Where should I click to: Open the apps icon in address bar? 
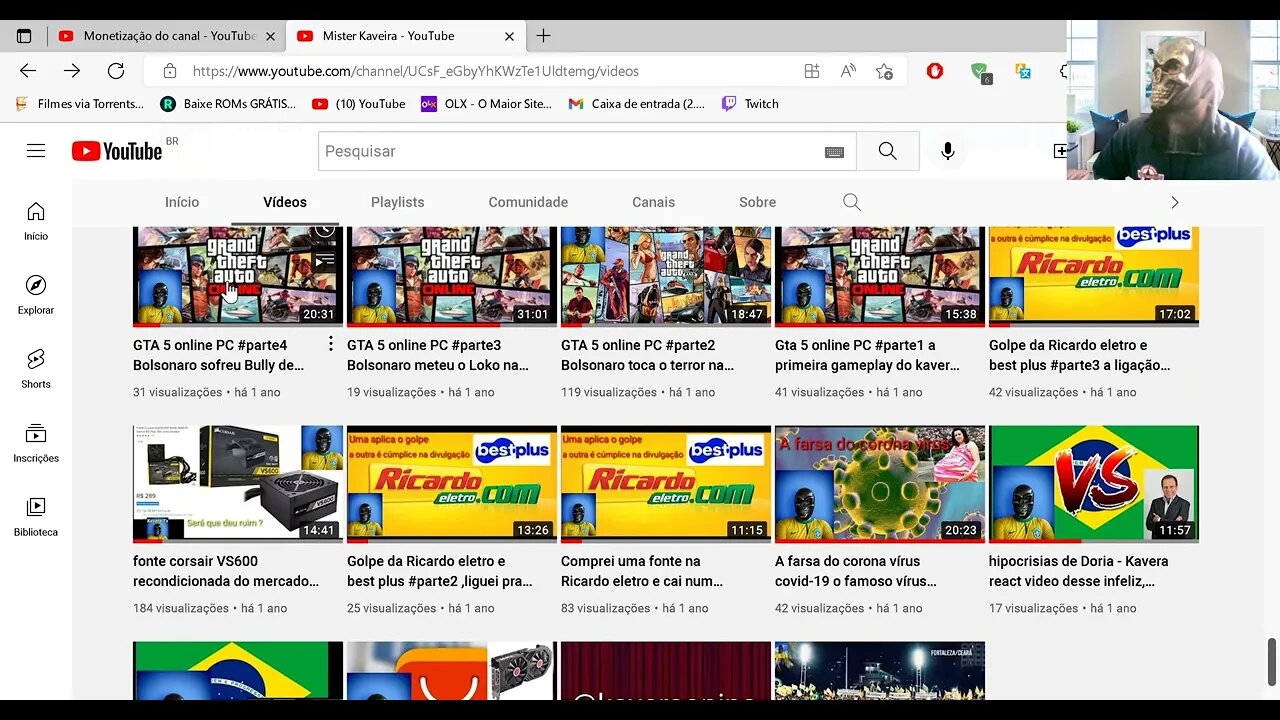pos(812,71)
